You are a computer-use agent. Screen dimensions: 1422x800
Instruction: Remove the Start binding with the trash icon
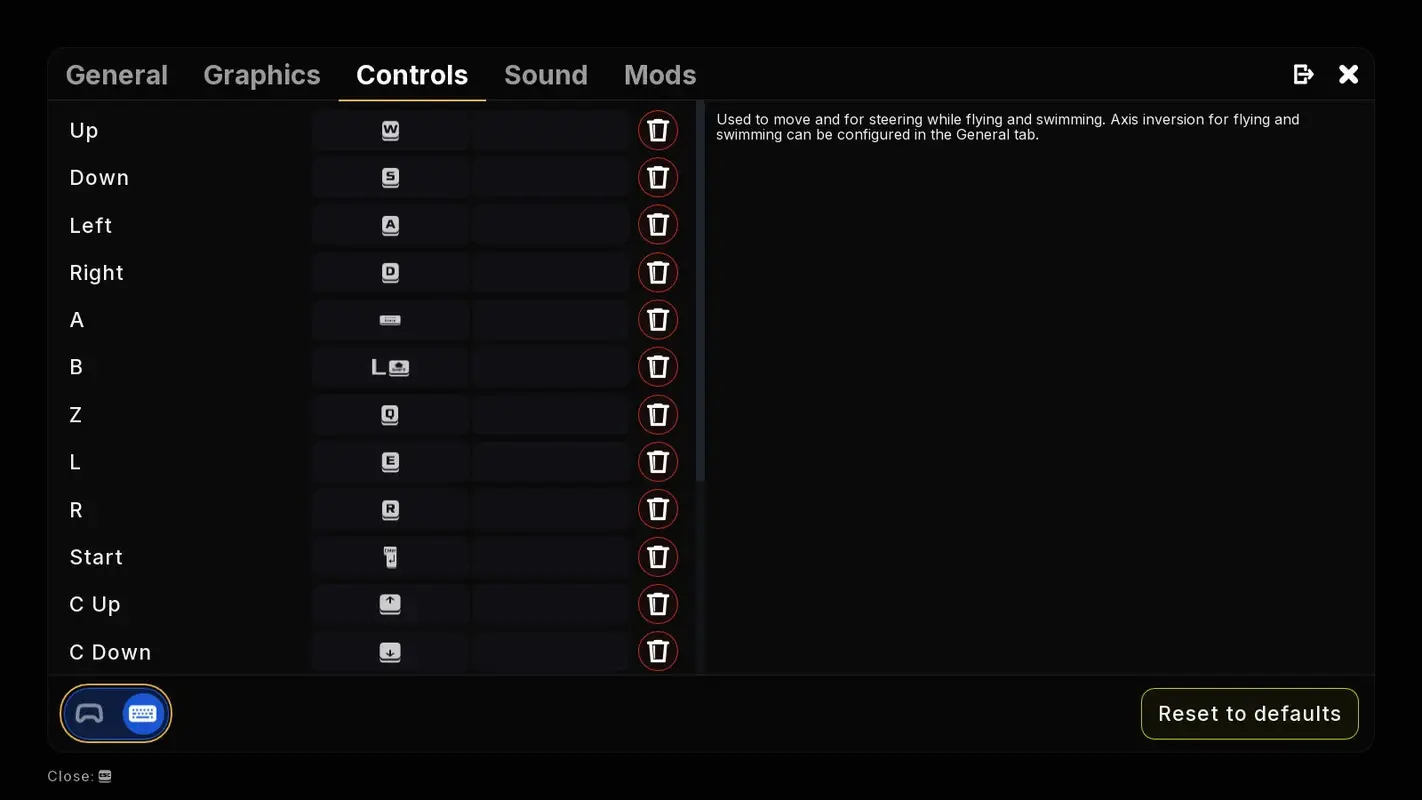(x=658, y=556)
